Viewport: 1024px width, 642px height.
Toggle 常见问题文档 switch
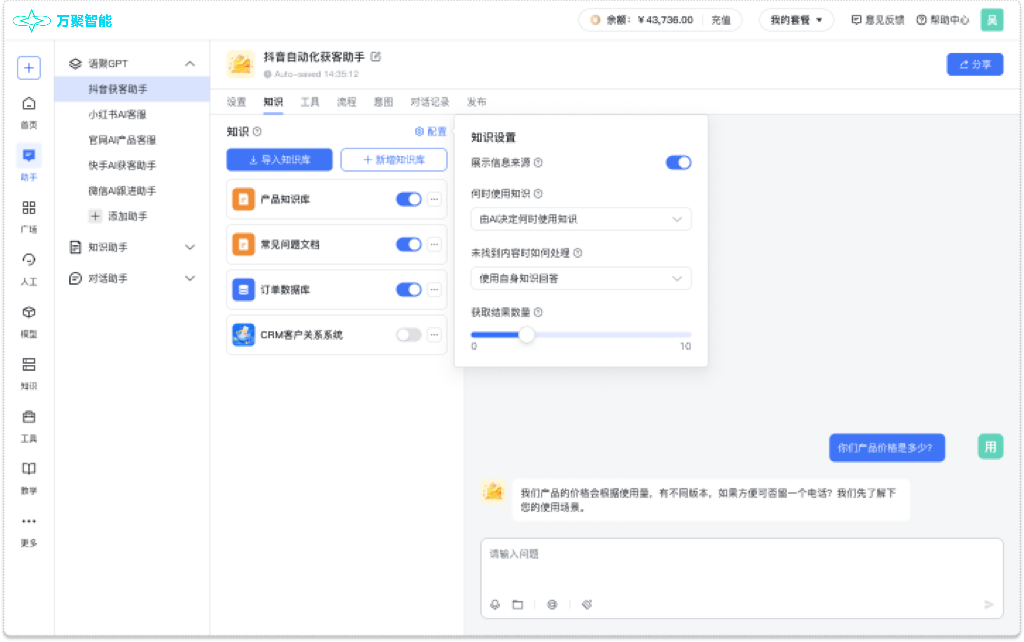(409, 244)
